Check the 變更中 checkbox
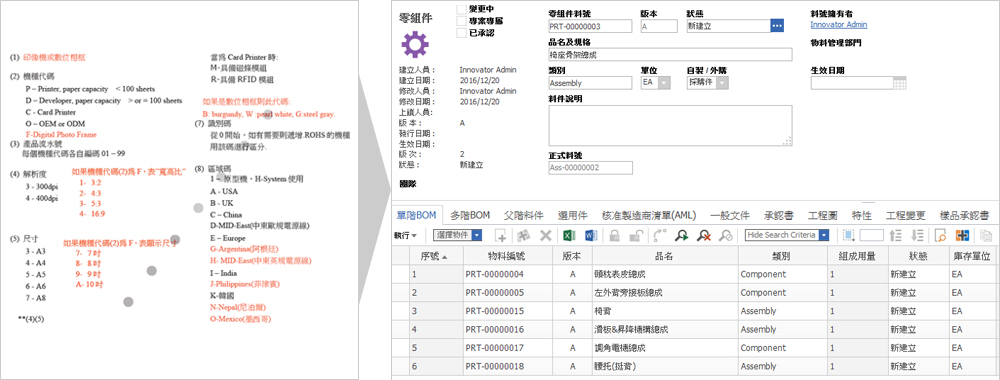 [462, 10]
